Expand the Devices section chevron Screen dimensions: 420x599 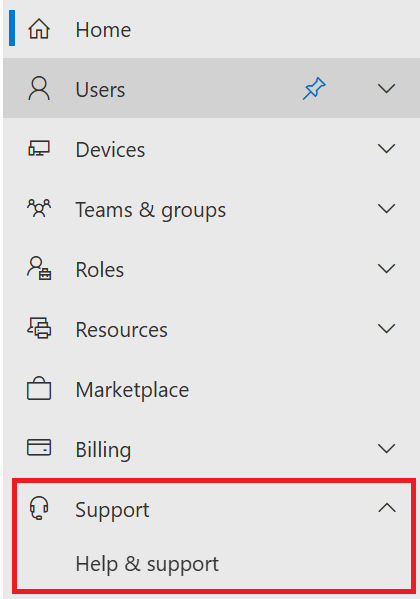coord(386,149)
